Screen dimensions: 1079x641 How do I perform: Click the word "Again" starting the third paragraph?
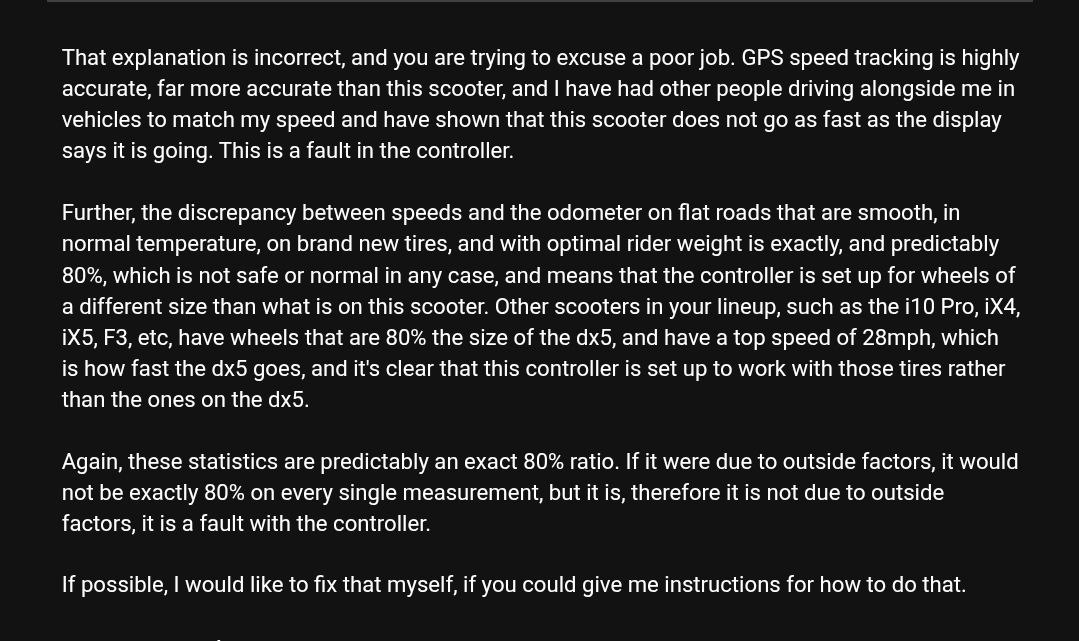(x=90, y=462)
